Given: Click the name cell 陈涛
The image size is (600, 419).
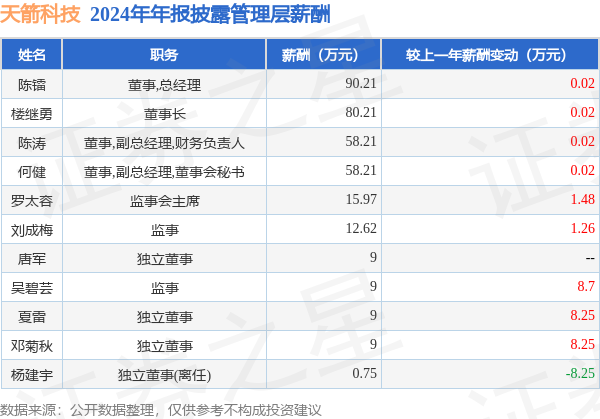Looking at the screenshot, I should click(32, 143).
